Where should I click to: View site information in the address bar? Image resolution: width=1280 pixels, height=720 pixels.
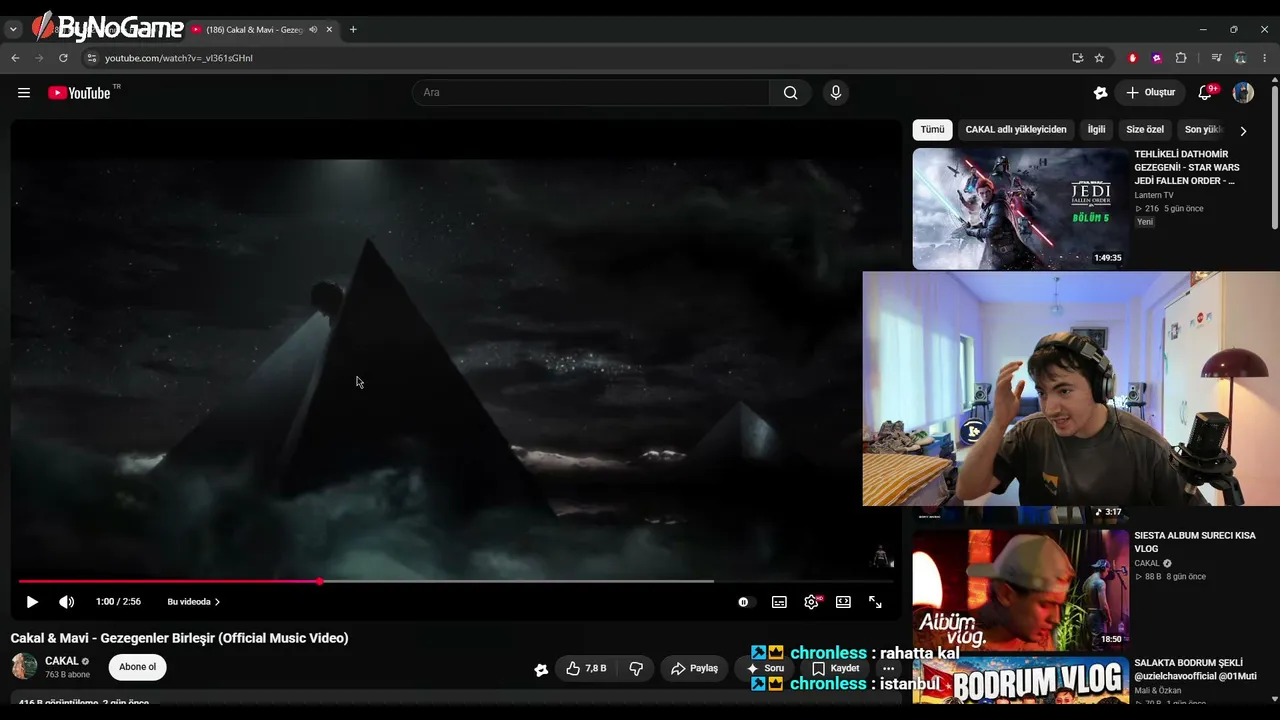pos(92,58)
